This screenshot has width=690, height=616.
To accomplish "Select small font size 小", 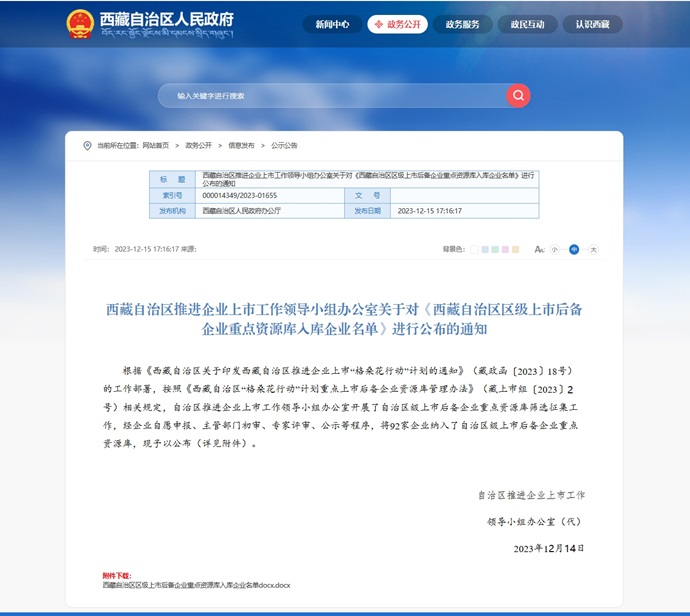I will point(554,249).
